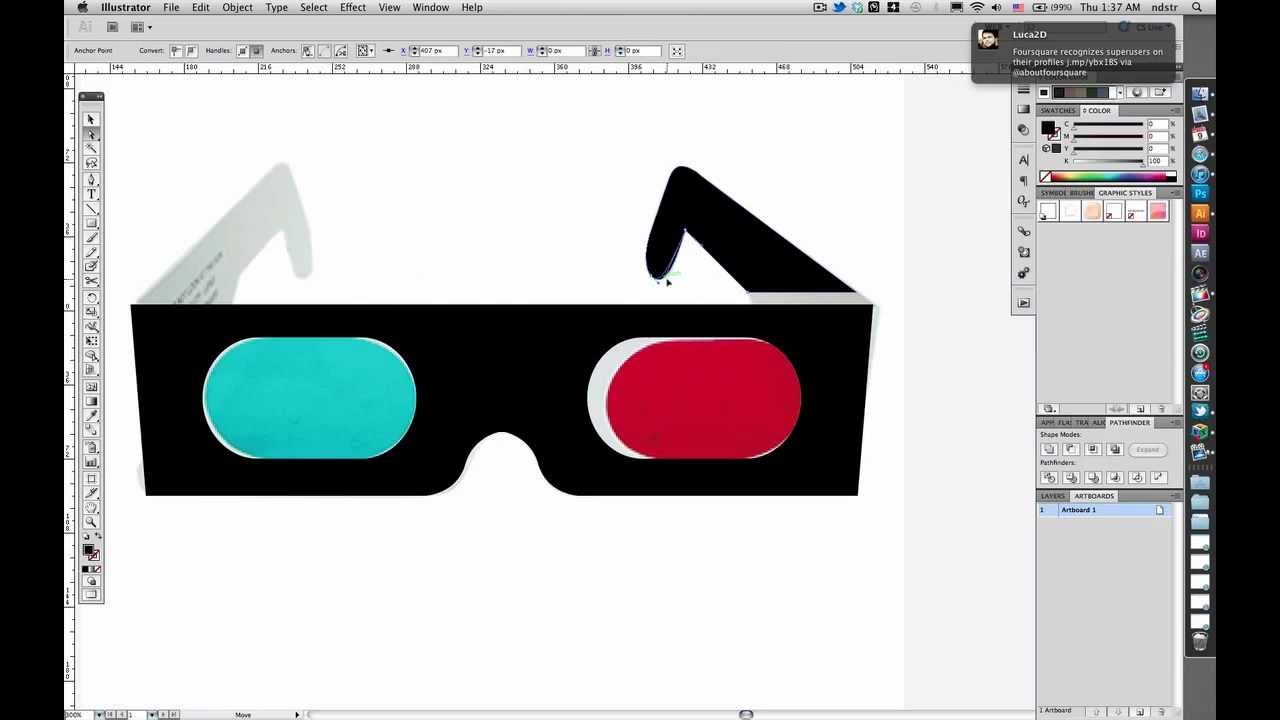
Task: Click the Expand button in Pathfinder
Action: [1147, 449]
